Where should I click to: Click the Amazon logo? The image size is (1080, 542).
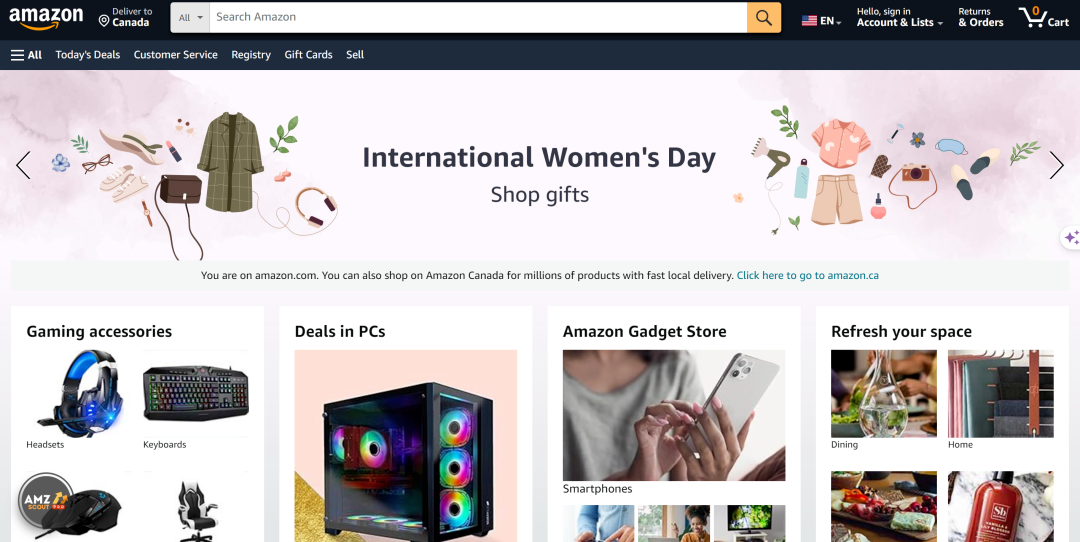pyautogui.click(x=46, y=19)
